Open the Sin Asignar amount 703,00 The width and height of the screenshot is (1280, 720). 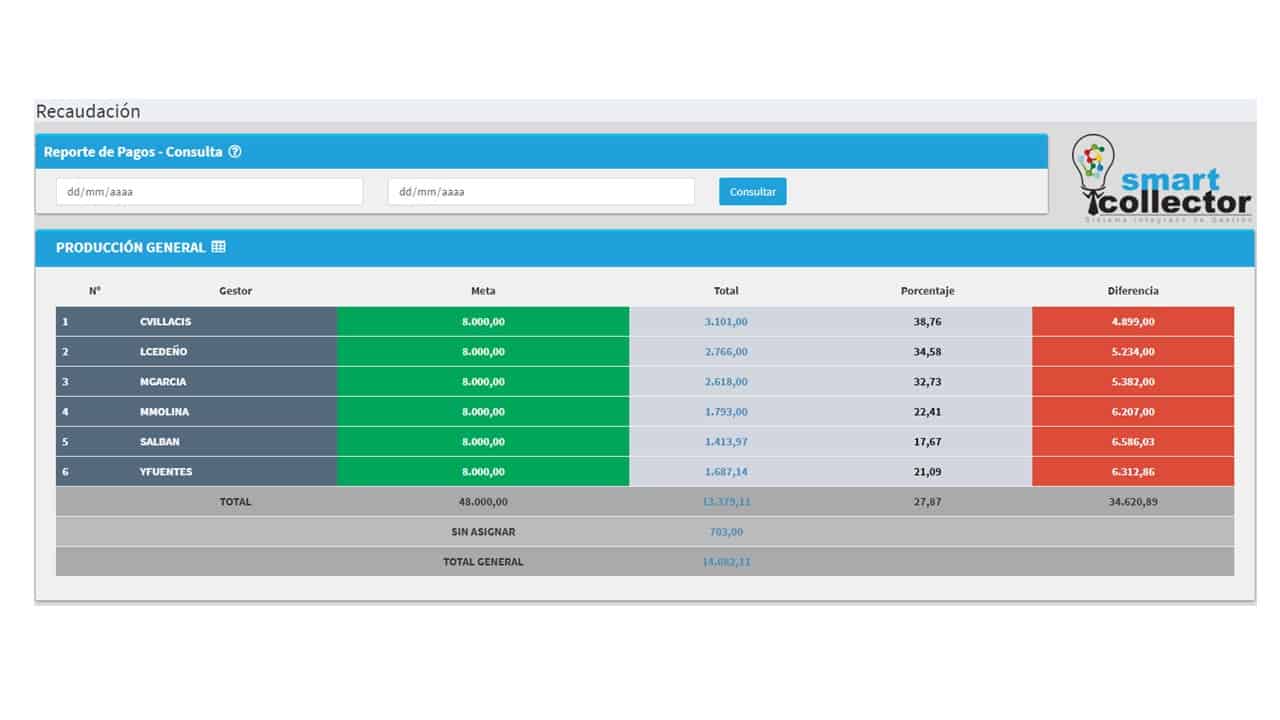point(726,532)
